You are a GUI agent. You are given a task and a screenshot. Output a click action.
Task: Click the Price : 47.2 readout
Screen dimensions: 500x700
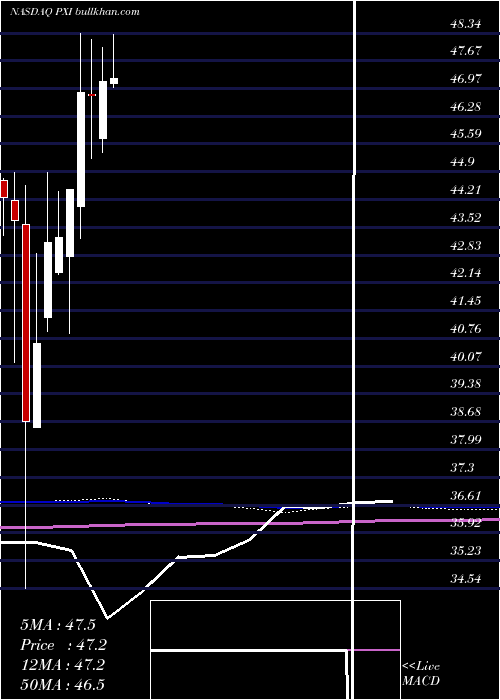pos(63,645)
